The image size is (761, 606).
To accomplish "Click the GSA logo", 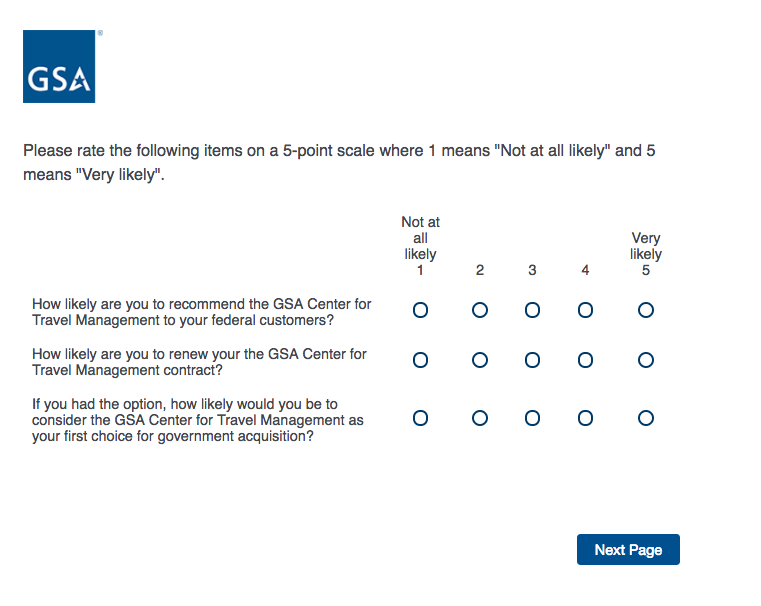I will point(59,66).
